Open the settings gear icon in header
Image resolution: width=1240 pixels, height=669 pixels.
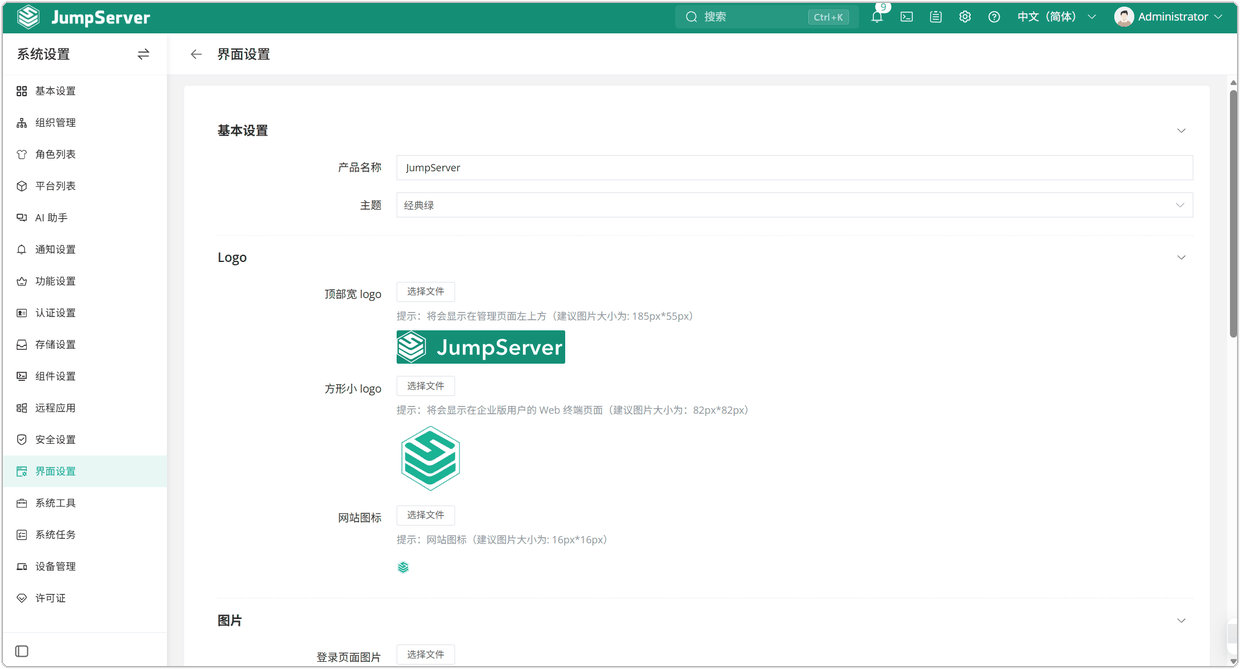(965, 17)
